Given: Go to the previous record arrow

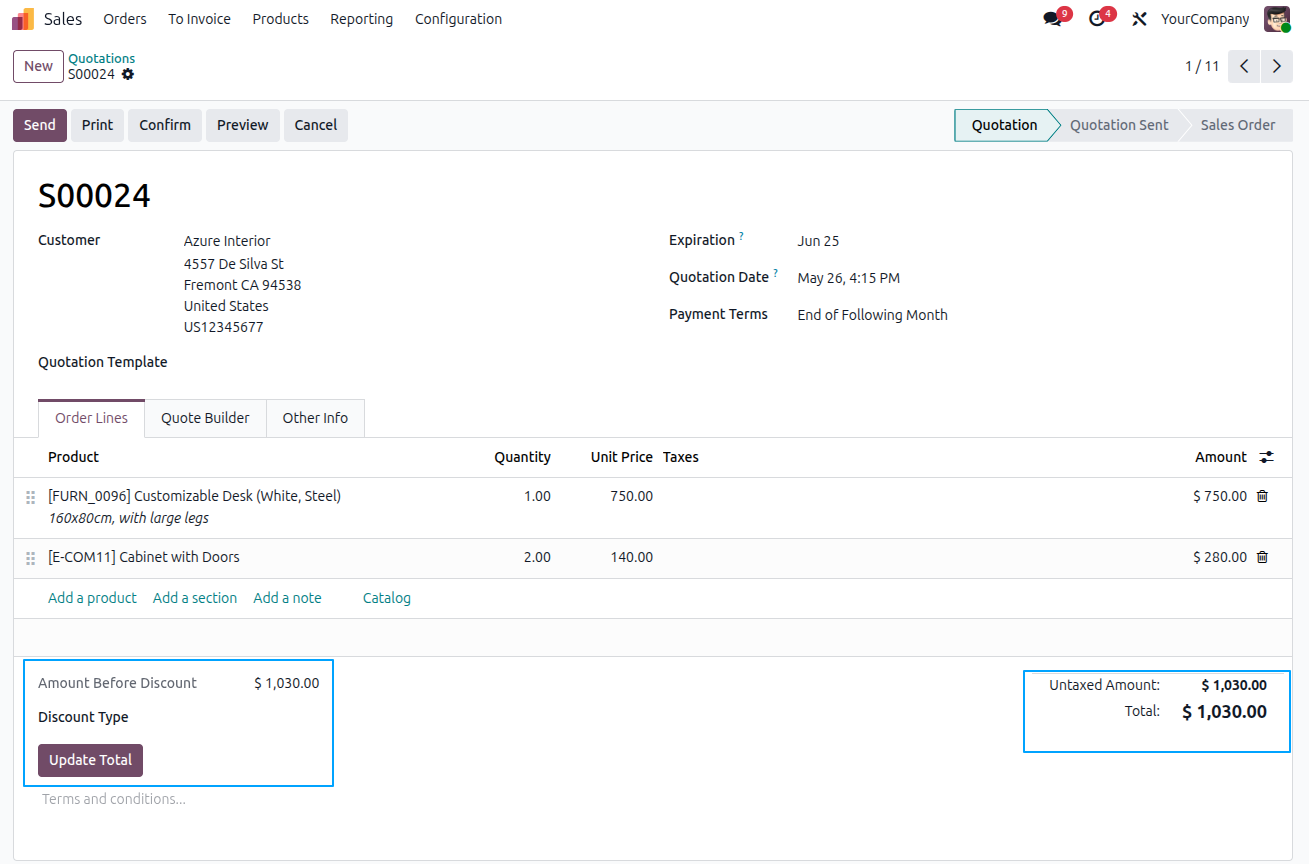Looking at the screenshot, I should (1244, 66).
